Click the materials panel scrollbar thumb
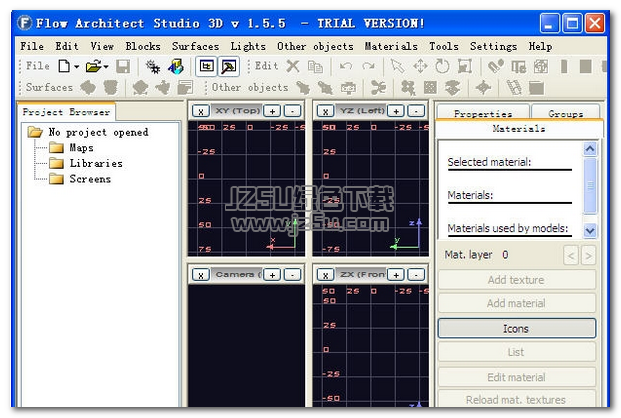This screenshot has height=418, width=621. [590, 185]
